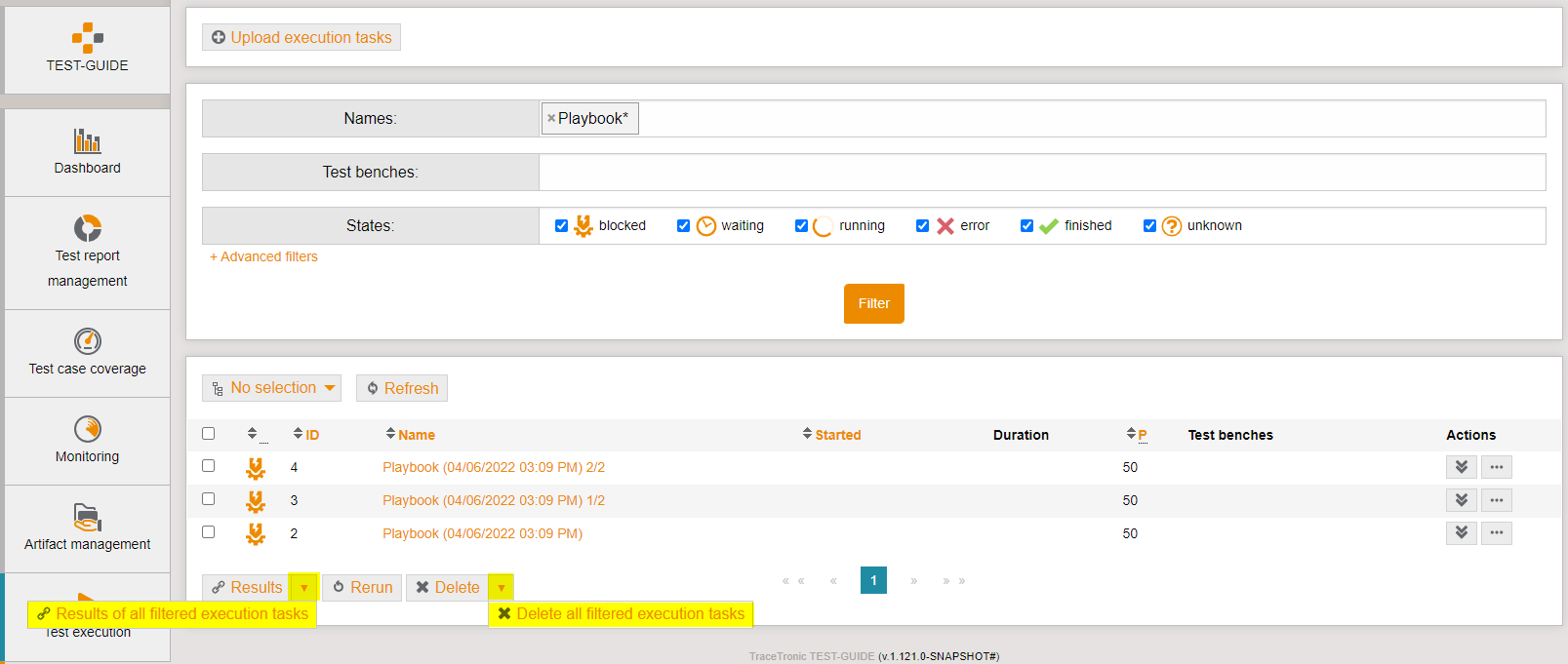Open the Delete dropdown arrow
This screenshot has height=664, width=1568.
pyautogui.click(x=501, y=587)
